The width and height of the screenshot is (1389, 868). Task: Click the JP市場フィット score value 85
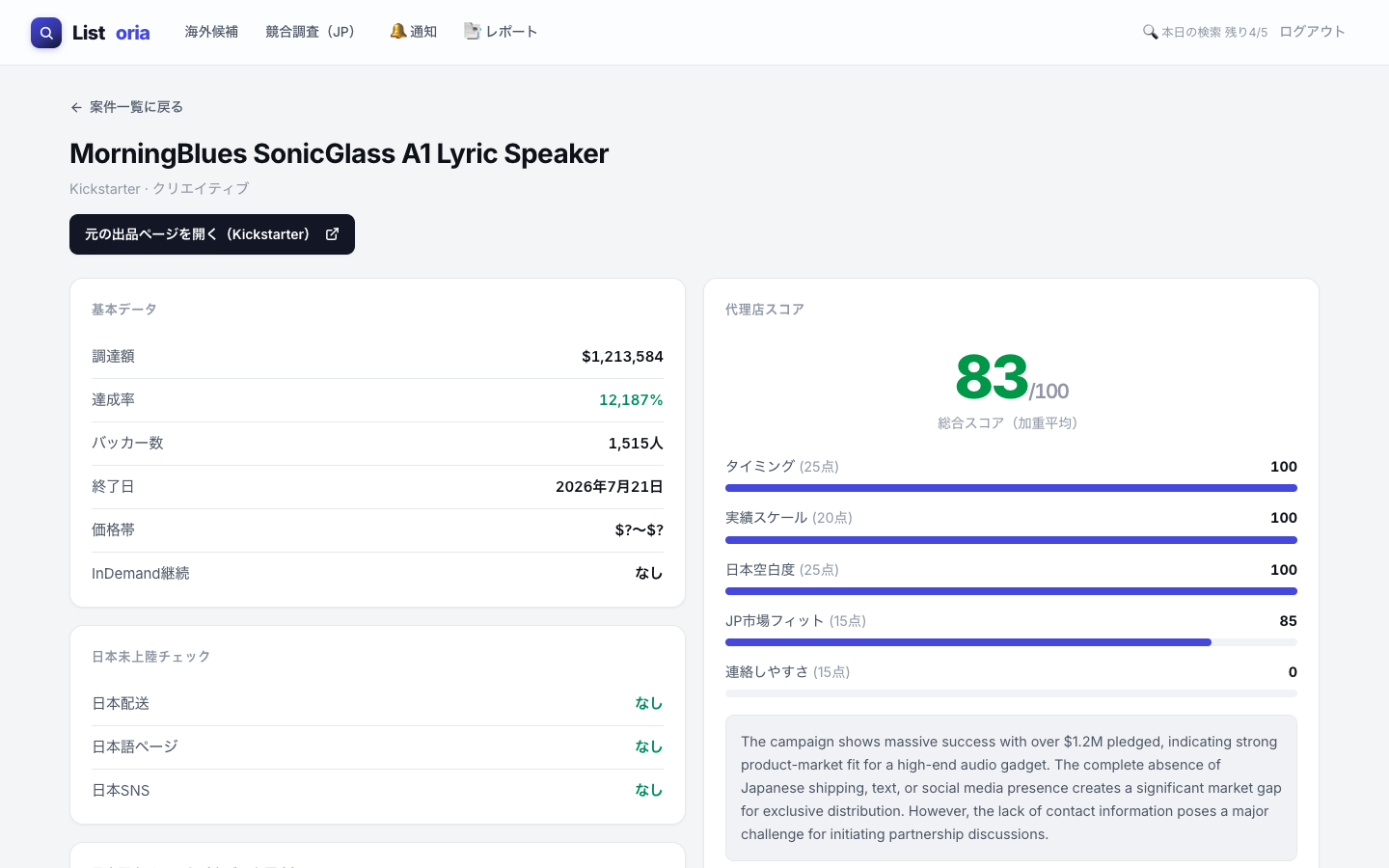coord(1289,621)
